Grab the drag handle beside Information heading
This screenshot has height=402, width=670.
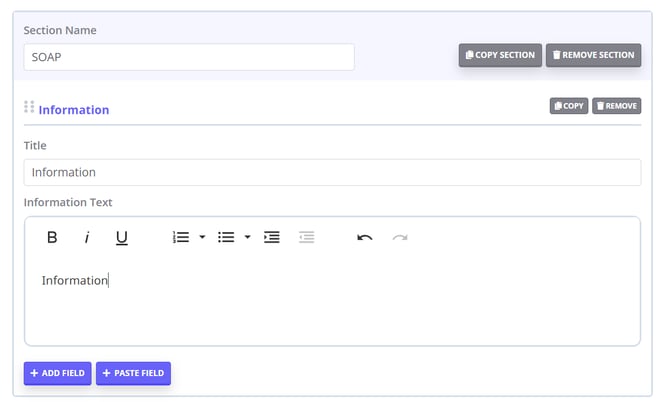coord(29,107)
